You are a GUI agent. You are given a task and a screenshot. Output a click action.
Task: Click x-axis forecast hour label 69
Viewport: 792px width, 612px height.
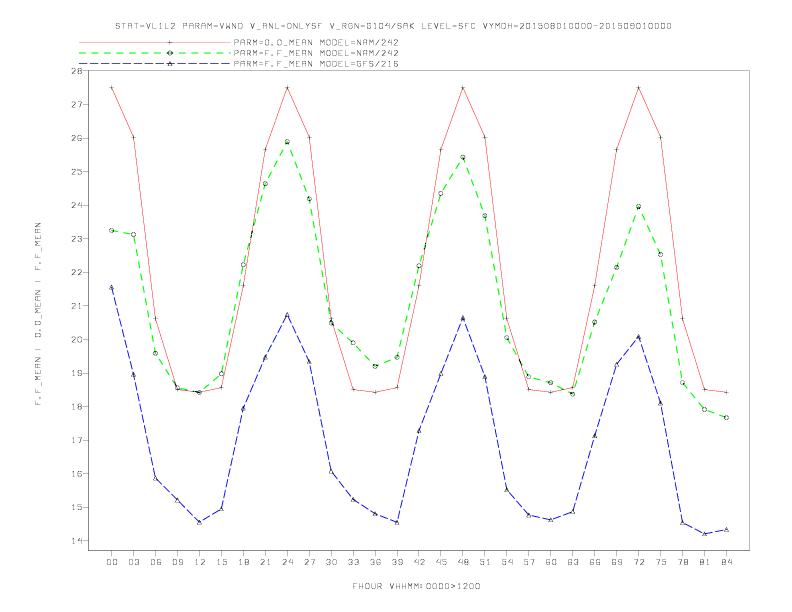pos(617,562)
